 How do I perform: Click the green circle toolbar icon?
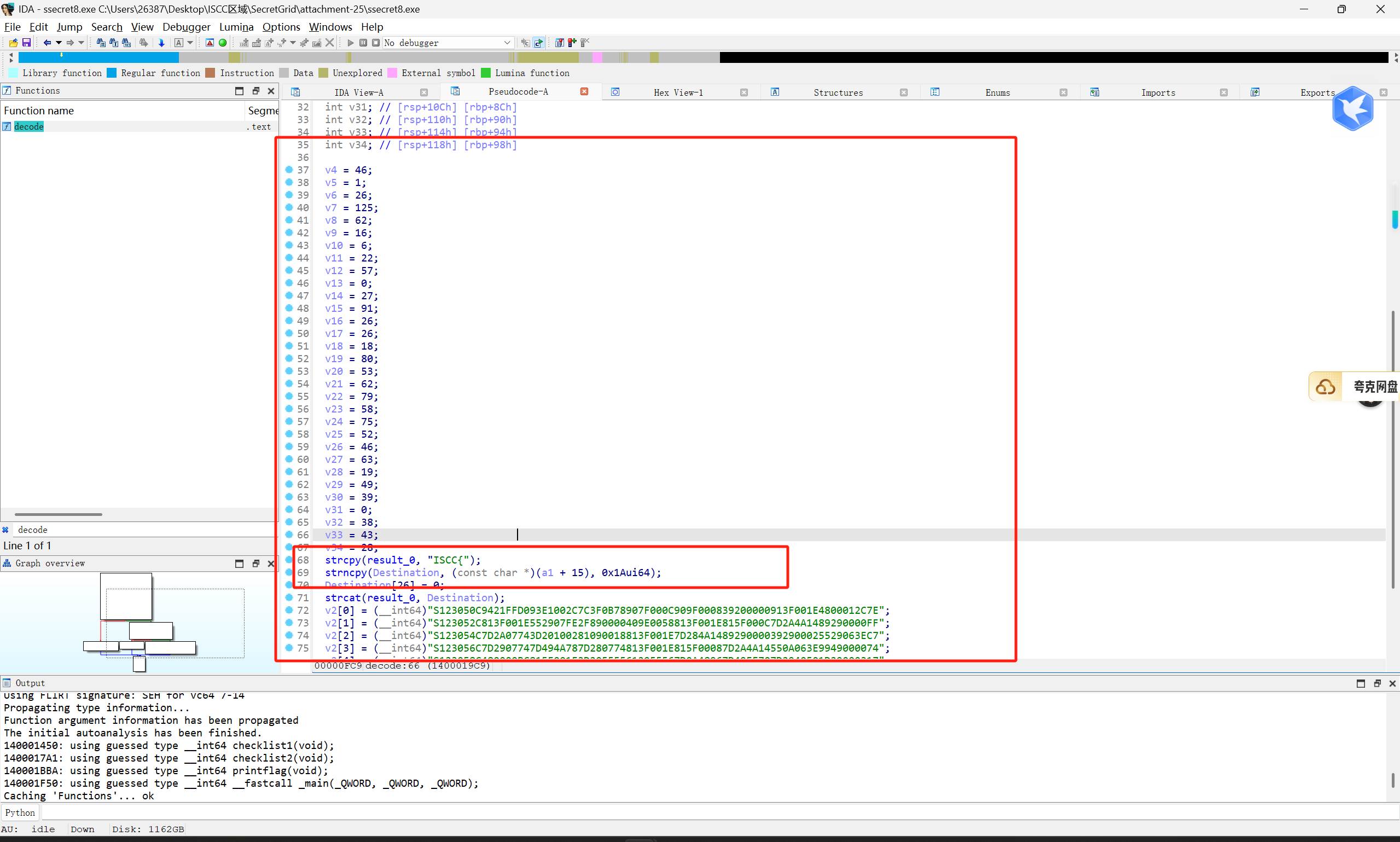[222, 43]
